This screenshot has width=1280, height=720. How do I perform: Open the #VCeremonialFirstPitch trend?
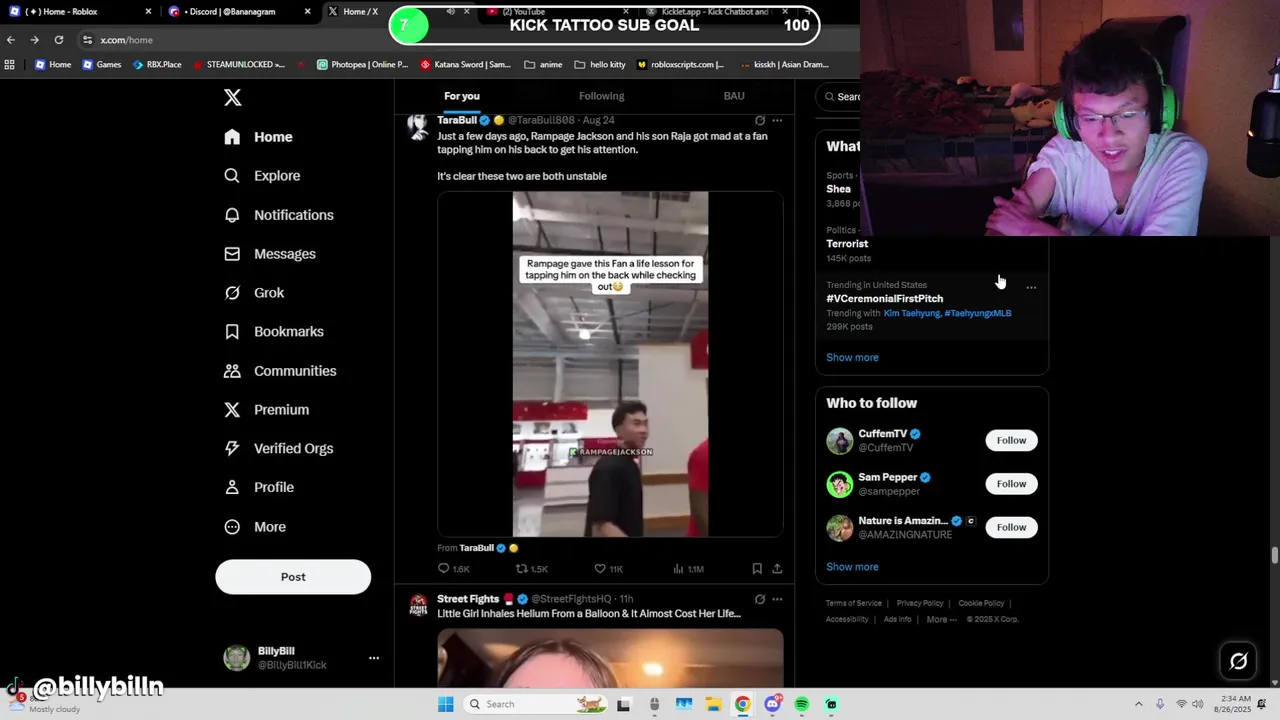(x=884, y=299)
